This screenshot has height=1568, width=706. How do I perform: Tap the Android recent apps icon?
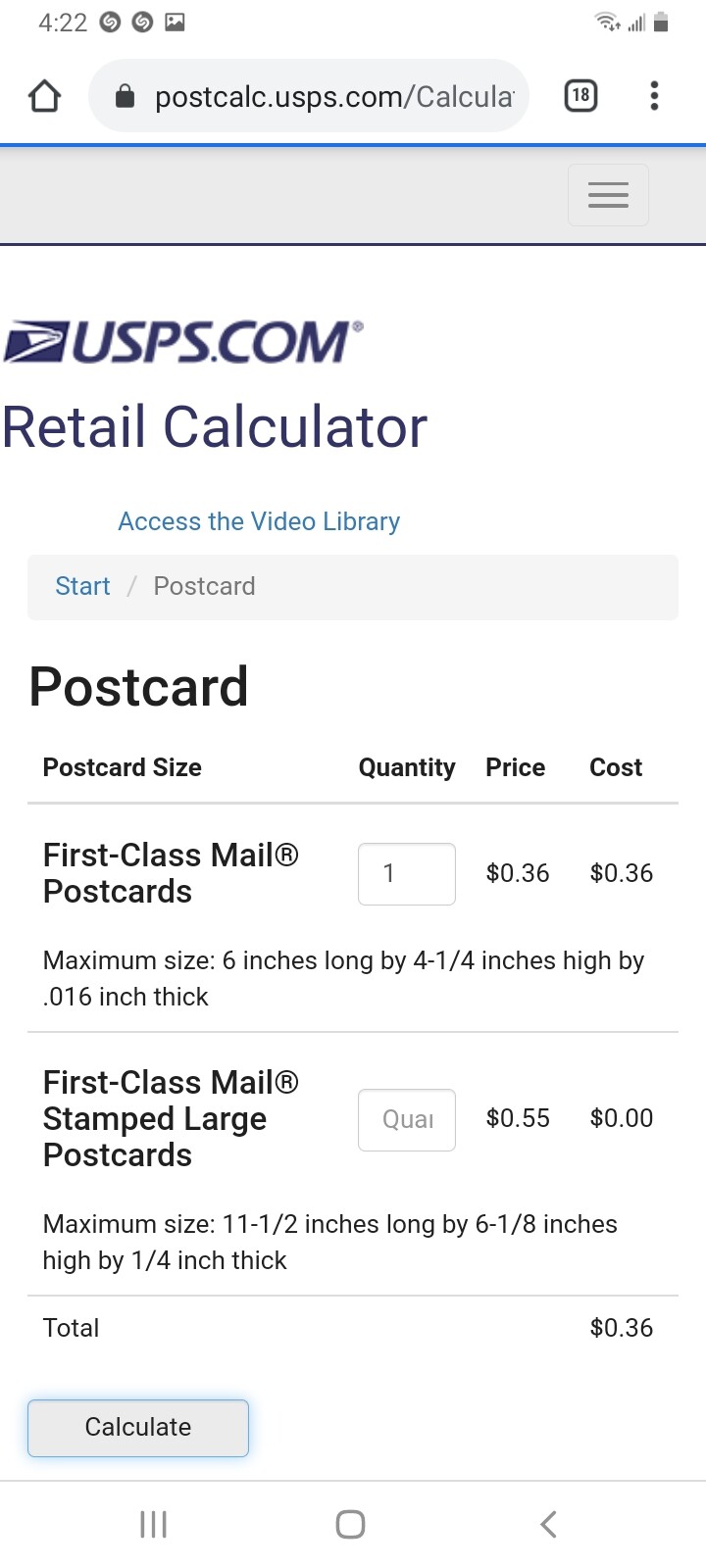click(154, 1524)
